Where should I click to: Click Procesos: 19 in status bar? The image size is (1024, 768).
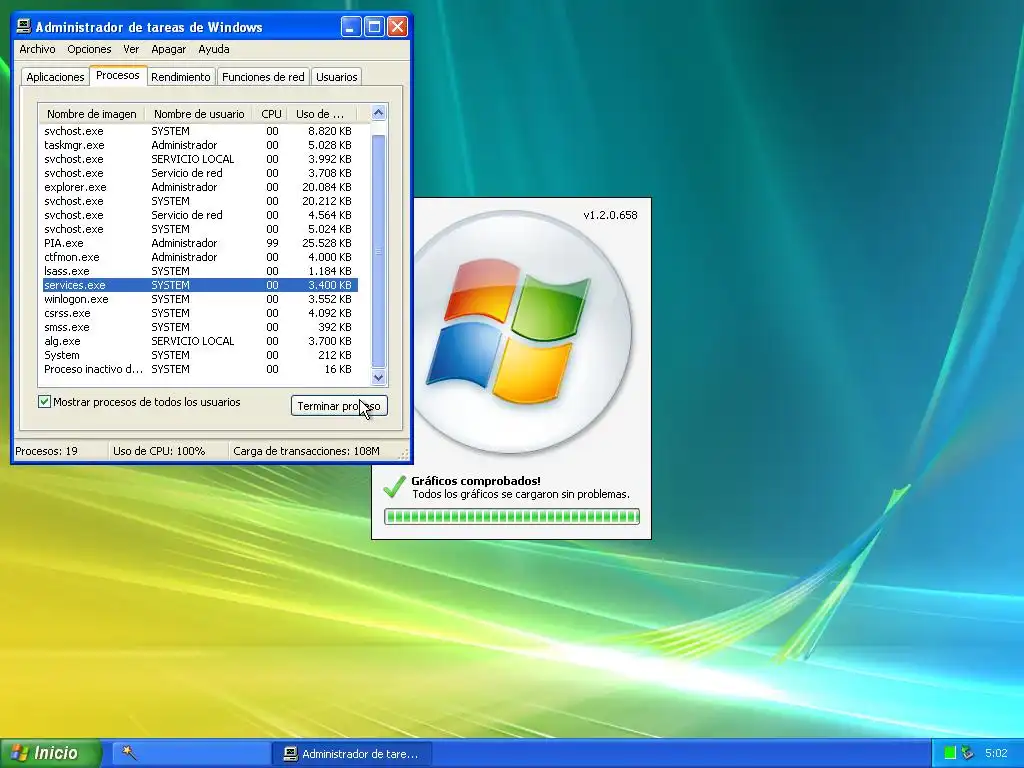click(x=46, y=451)
